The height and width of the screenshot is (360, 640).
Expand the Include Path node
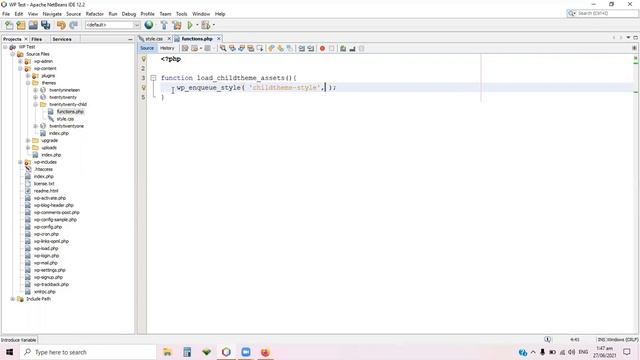click(12, 299)
